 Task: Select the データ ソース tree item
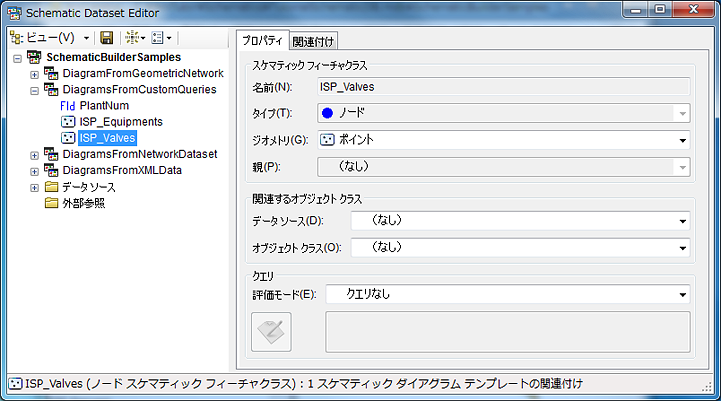[89, 187]
